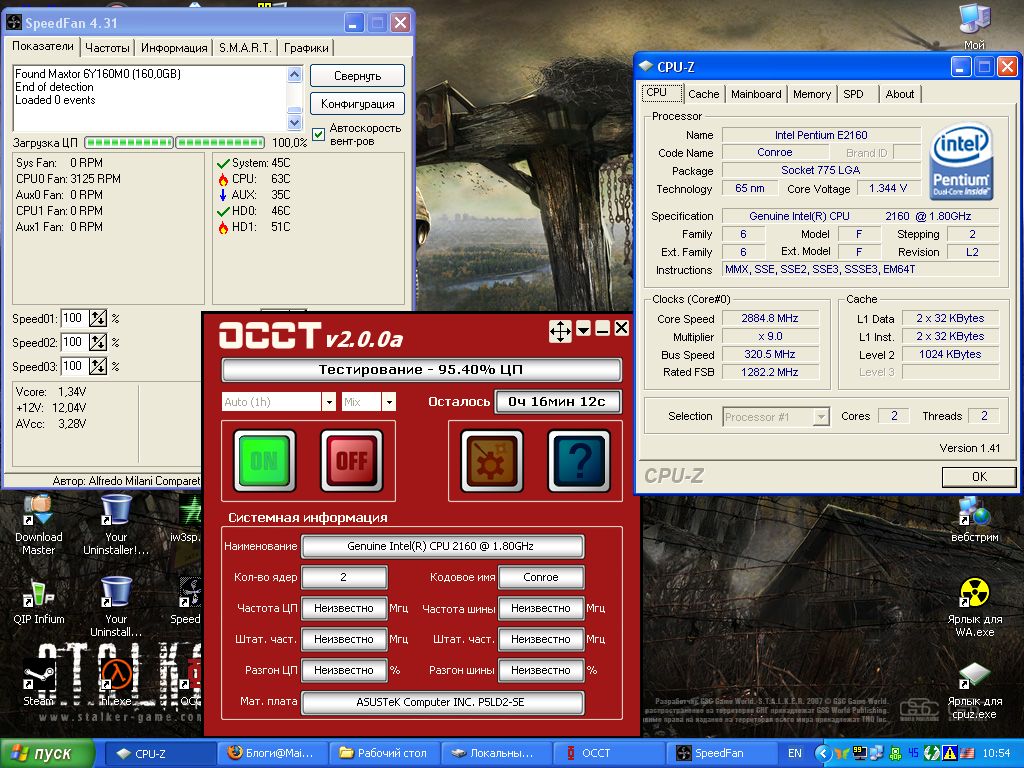Screen dimensions: 1024x768
Task: Open the QIP Infium desktop shortcut
Action: (38, 593)
